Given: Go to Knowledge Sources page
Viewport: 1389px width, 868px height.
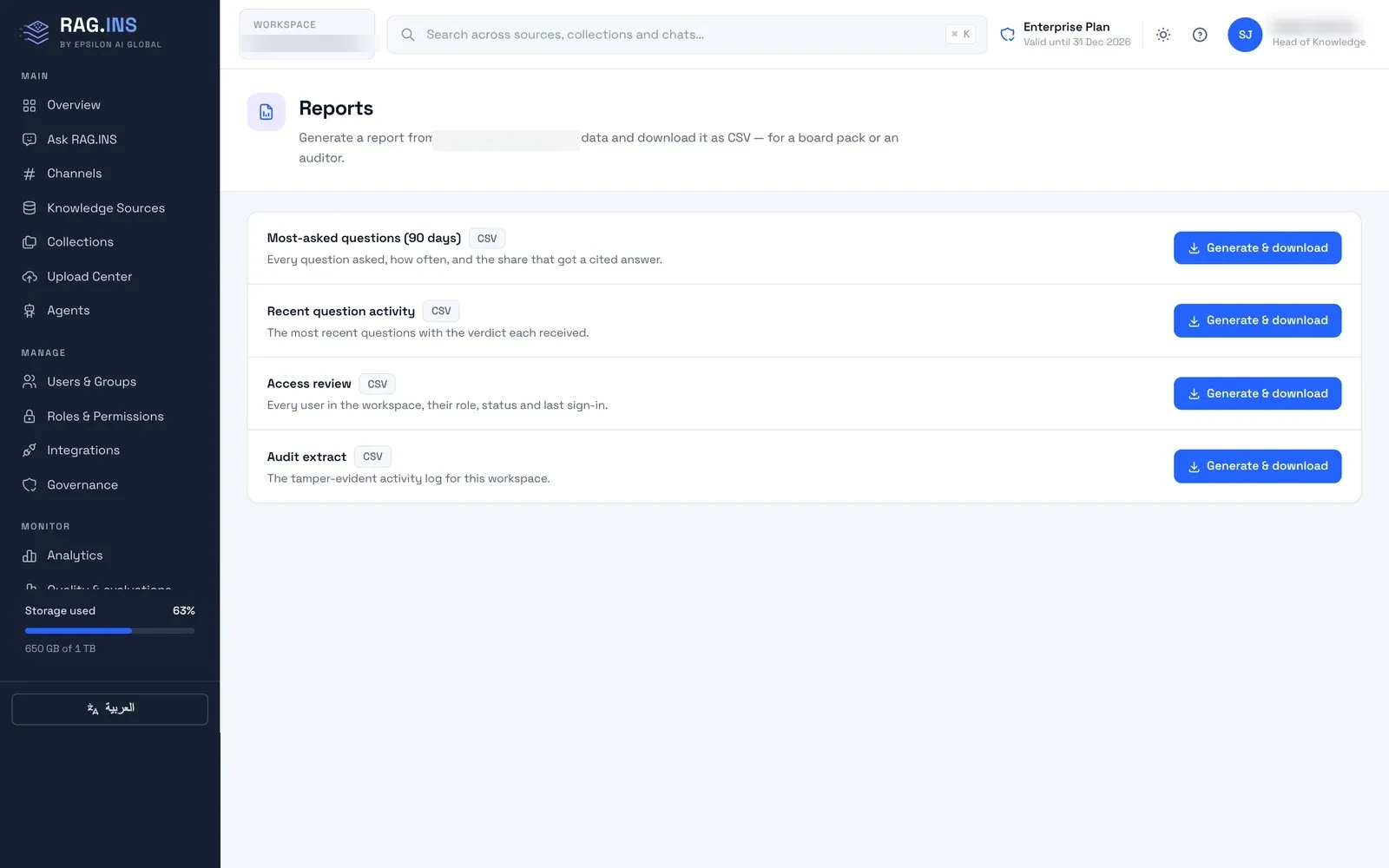Looking at the screenshot, I should pos(109,208).
